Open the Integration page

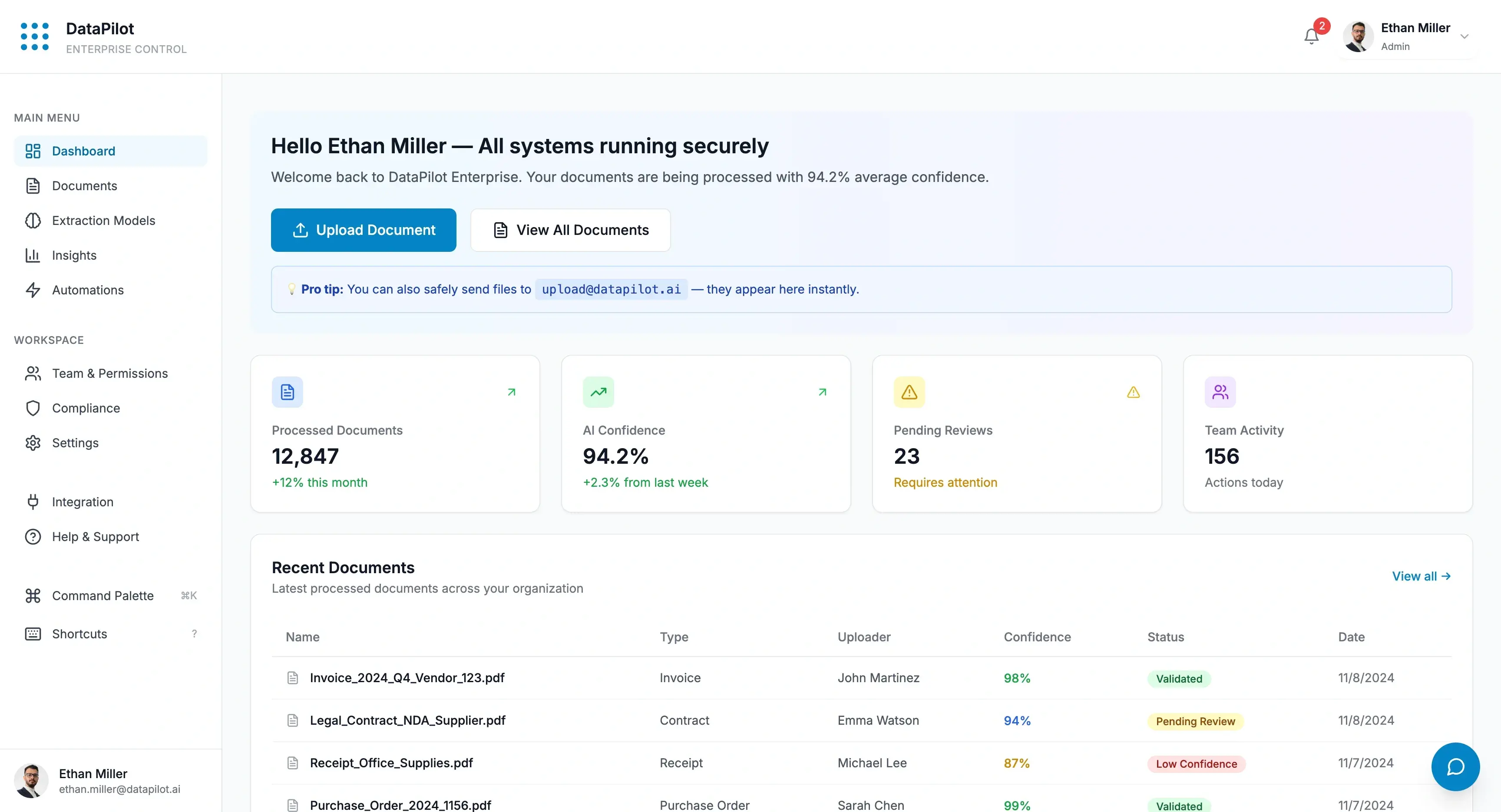pyautogui.click(x=83, y=502)
